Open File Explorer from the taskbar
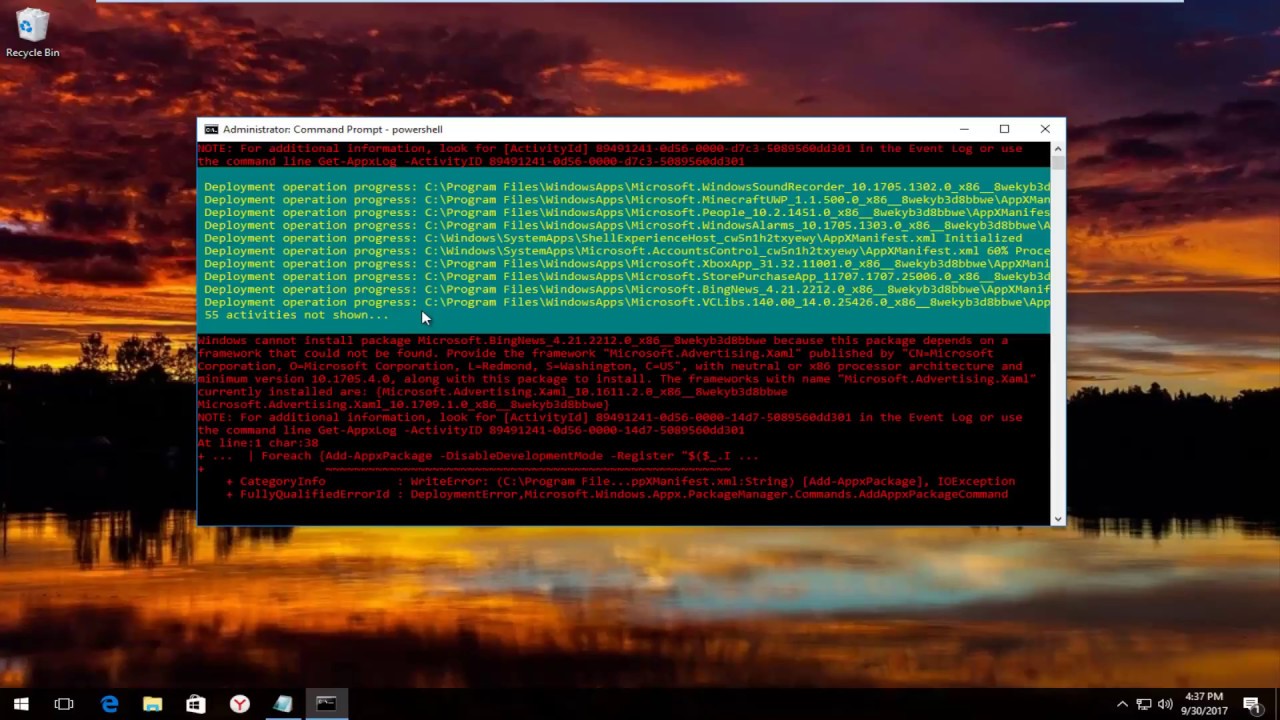This screenshot has width=1280, height=720. [x=152, y=704]
